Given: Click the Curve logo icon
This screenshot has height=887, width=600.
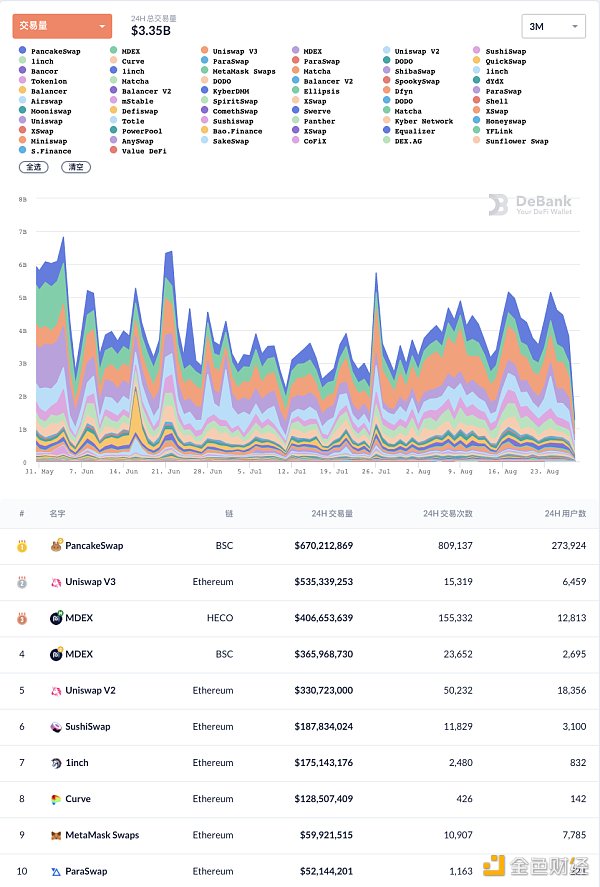Looking at the screenshot, I should click(56, 799).
